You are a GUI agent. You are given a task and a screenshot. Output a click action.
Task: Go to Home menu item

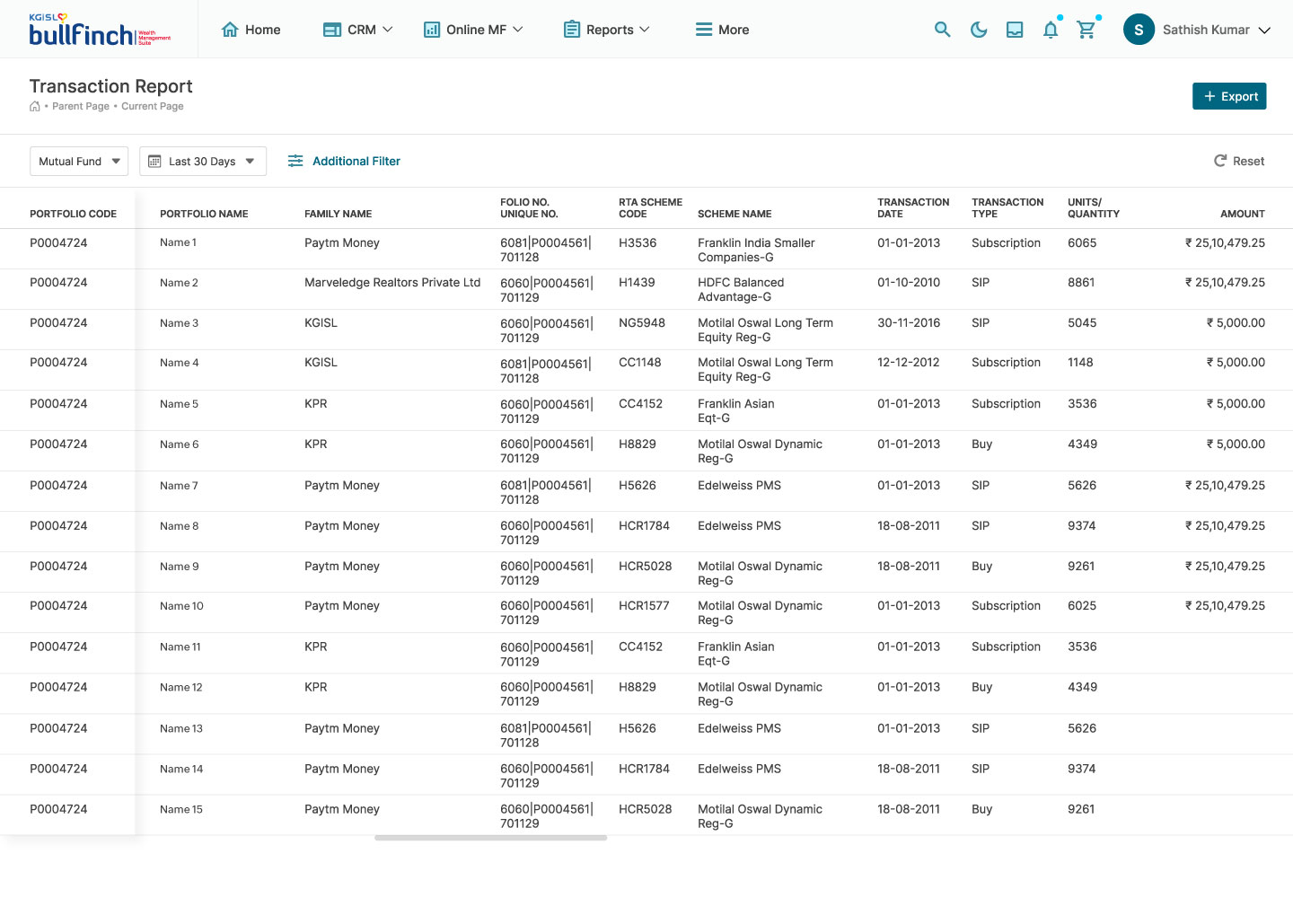click(x=251, y=30)
